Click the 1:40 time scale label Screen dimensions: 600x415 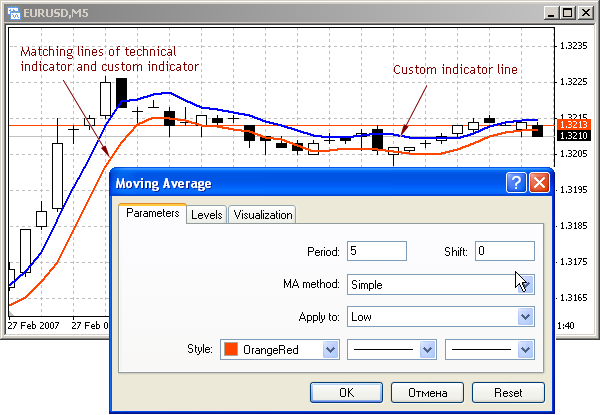tap(566, 326)
